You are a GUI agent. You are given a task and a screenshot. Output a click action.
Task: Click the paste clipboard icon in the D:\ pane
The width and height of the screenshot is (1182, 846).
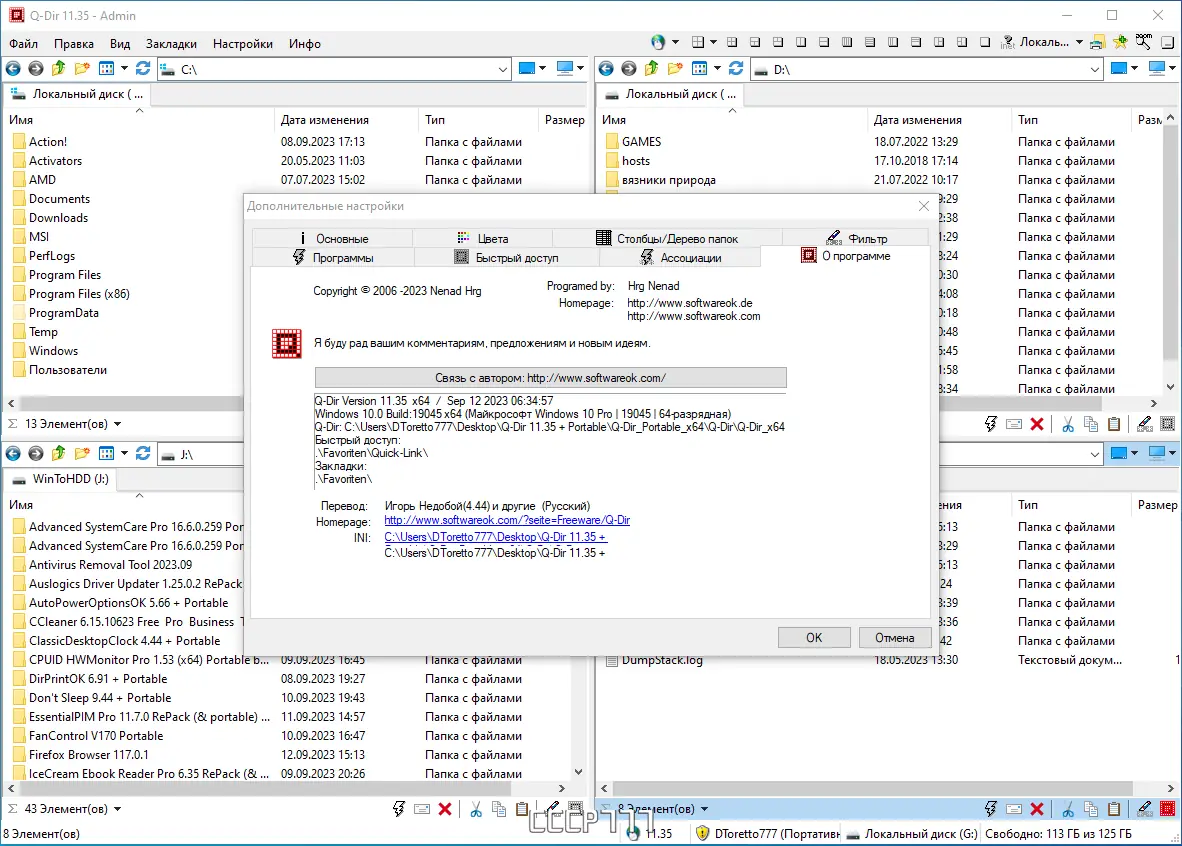(1114, 425)
